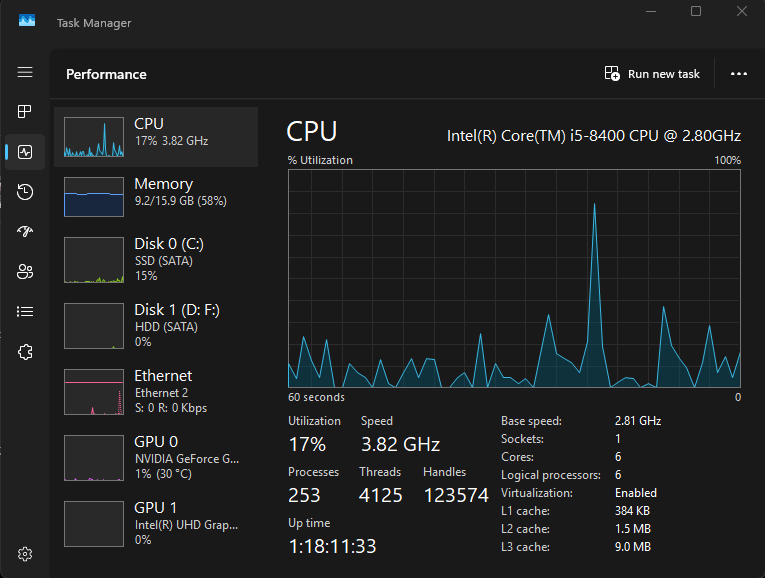Click the CPU utilization graph

[x=514, y=278]
